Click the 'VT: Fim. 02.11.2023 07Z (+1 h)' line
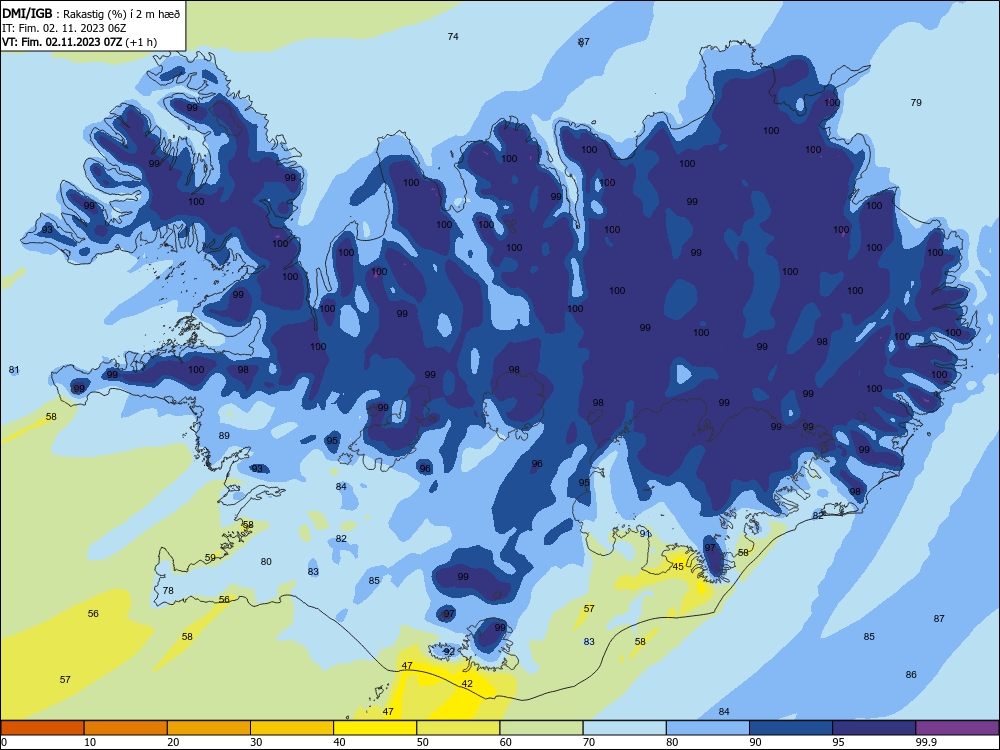Image resolution: width=1000 pixels, height=750 pixels. point(79,42)
